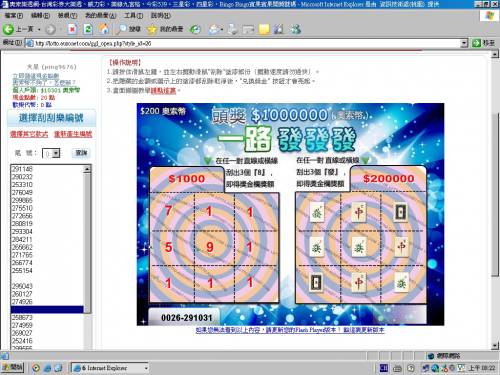Open the Search magnifier toolbar button

tap(128, 29)
